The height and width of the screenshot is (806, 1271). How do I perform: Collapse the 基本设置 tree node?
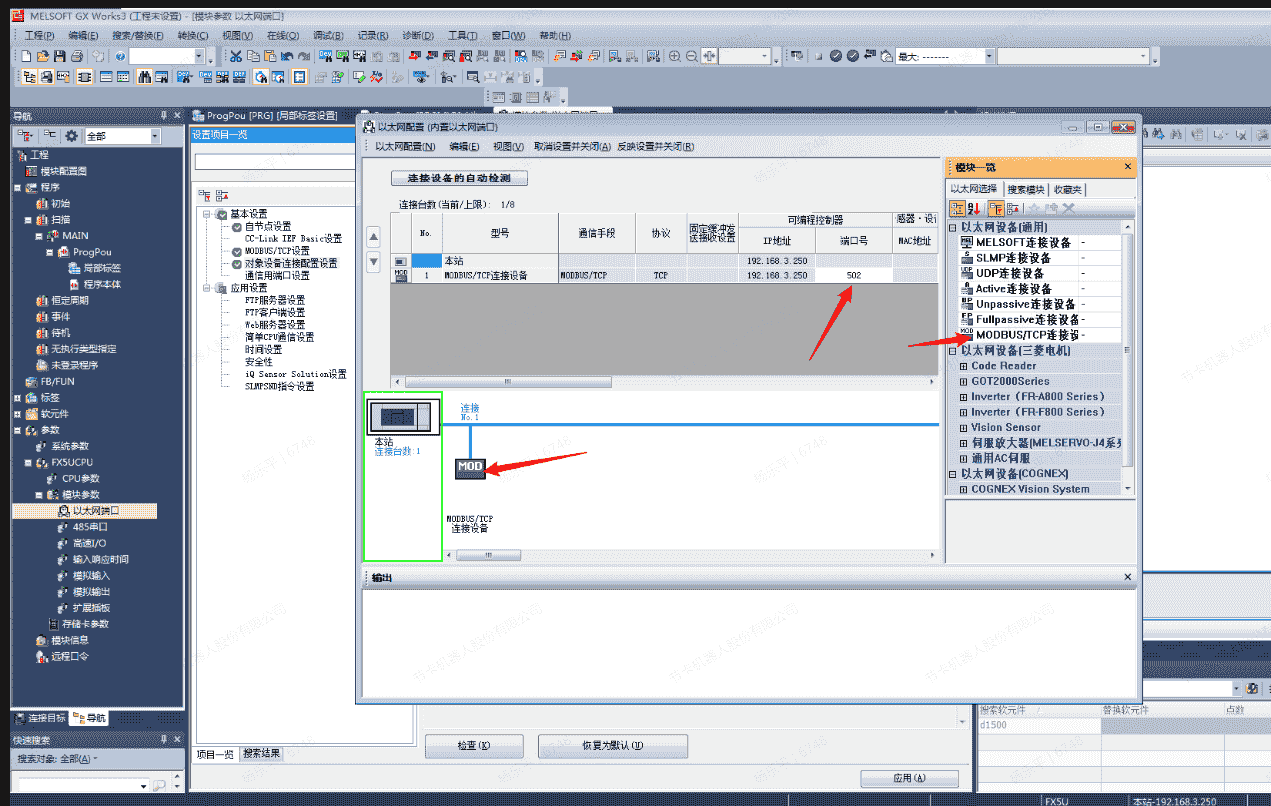(207, 214)
